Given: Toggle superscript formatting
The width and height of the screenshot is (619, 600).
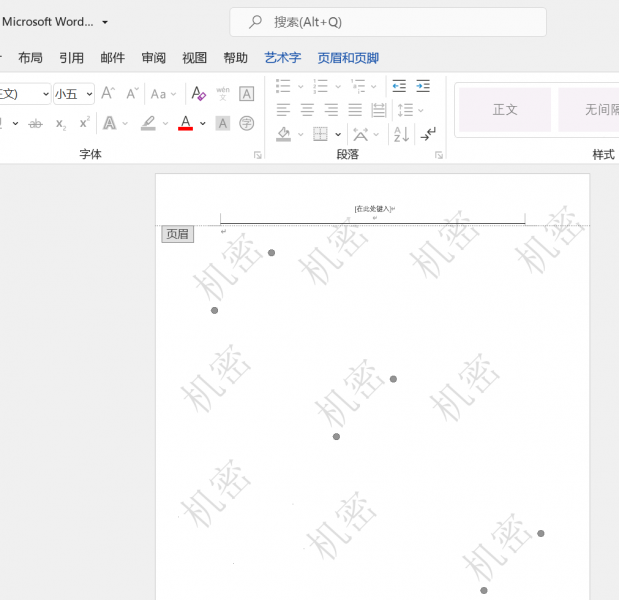Looking at the screenshot, I should coord(84,123).
